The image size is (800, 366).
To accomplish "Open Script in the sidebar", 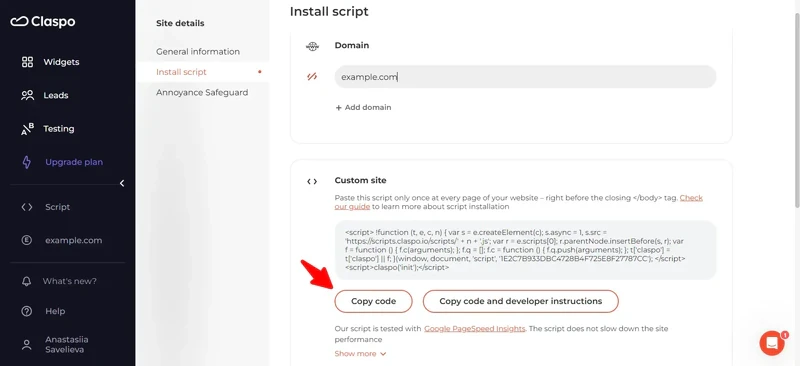I will click(58, 207).
